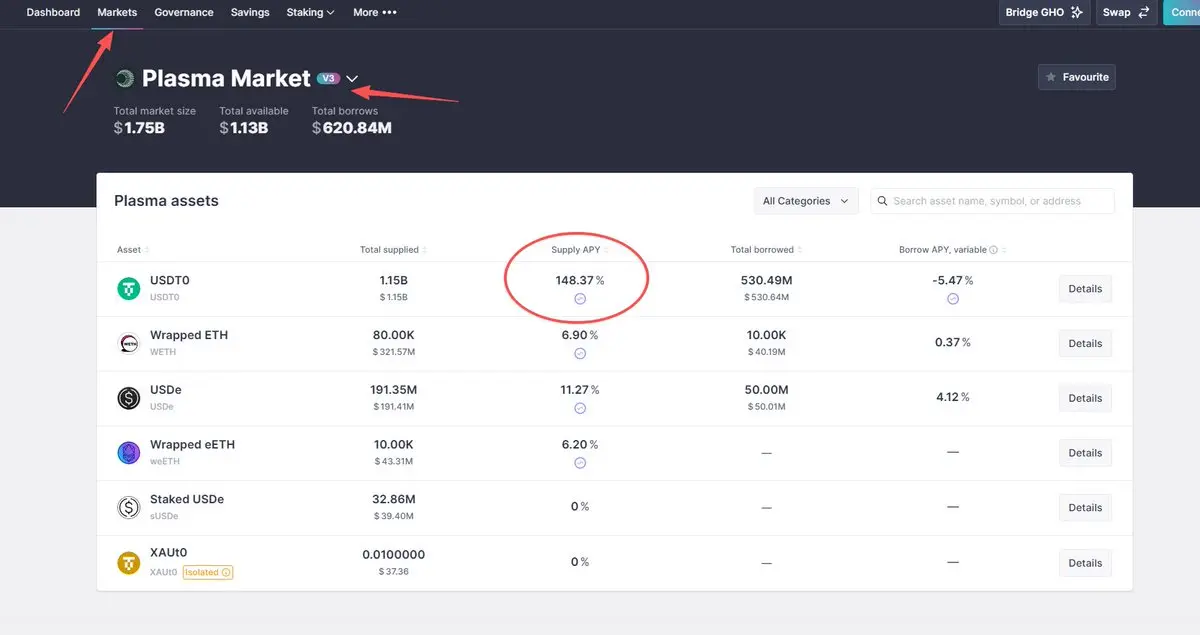Click total borrows $620.84M

(x=352, y=128)
